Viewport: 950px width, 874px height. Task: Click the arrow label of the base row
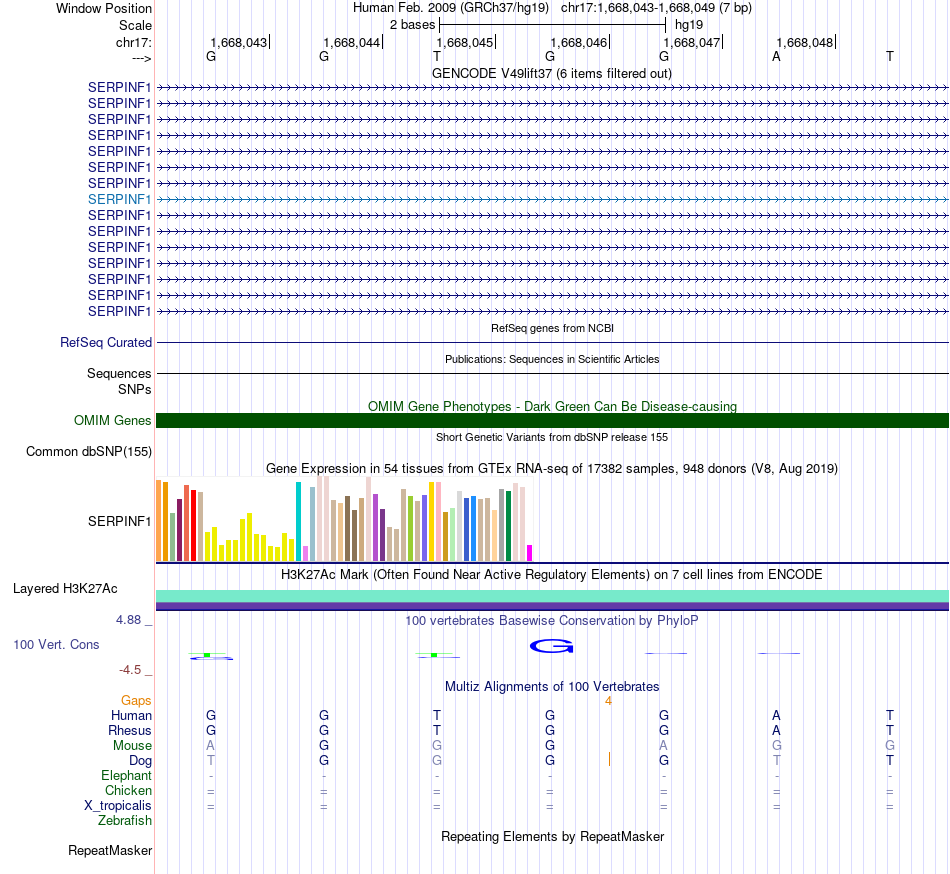(x=141, y=58)
